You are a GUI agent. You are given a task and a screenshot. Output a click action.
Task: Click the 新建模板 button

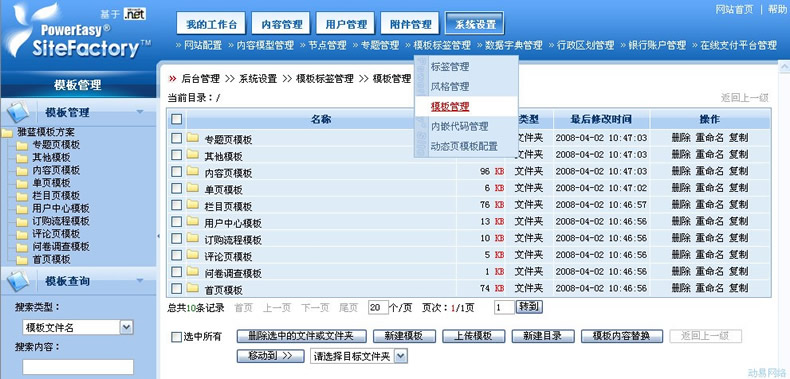click(x=404, y=336)
